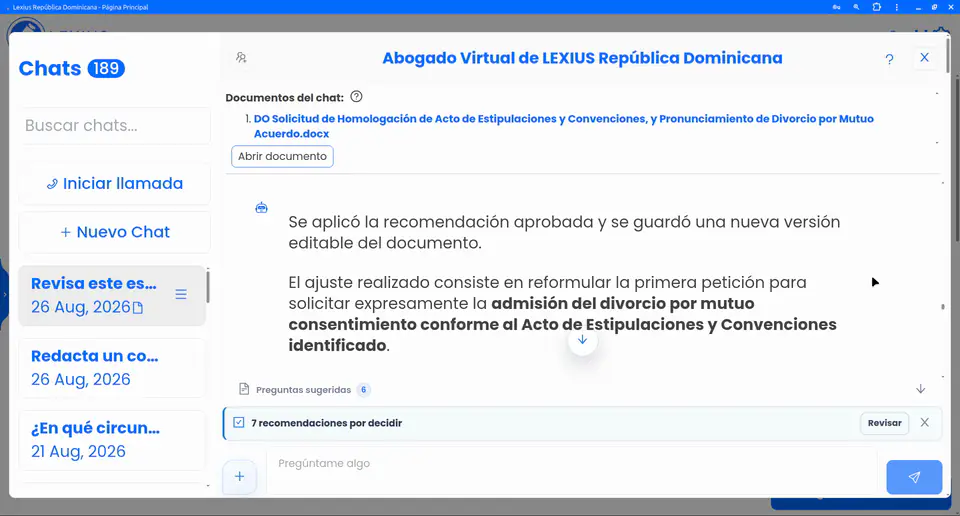Click the Preguntas sugeridas document icon

pyautogui.click(x=244, y=389)
